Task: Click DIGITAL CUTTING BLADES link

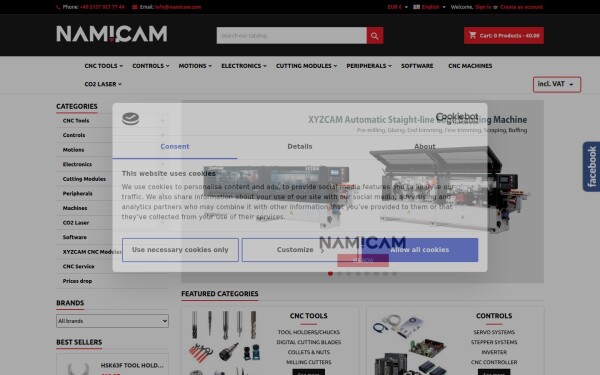Action: point(308,342)
